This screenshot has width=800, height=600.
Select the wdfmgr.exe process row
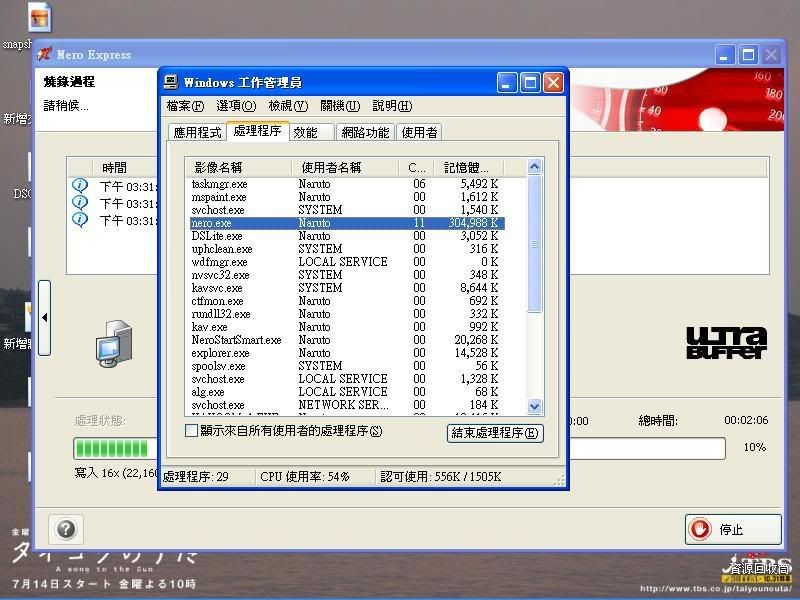tap(345, 262)
